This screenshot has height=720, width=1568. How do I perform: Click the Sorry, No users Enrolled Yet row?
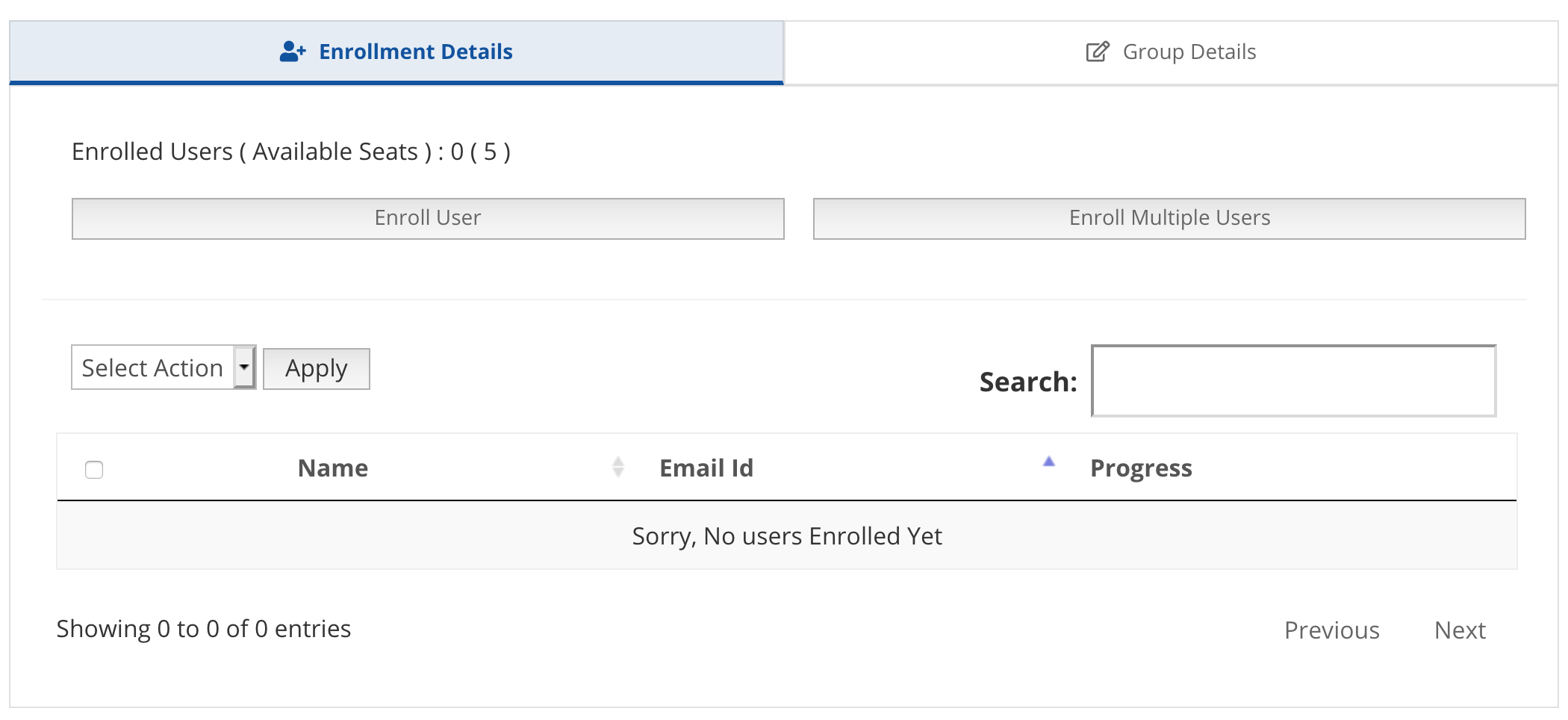[787, 536]
